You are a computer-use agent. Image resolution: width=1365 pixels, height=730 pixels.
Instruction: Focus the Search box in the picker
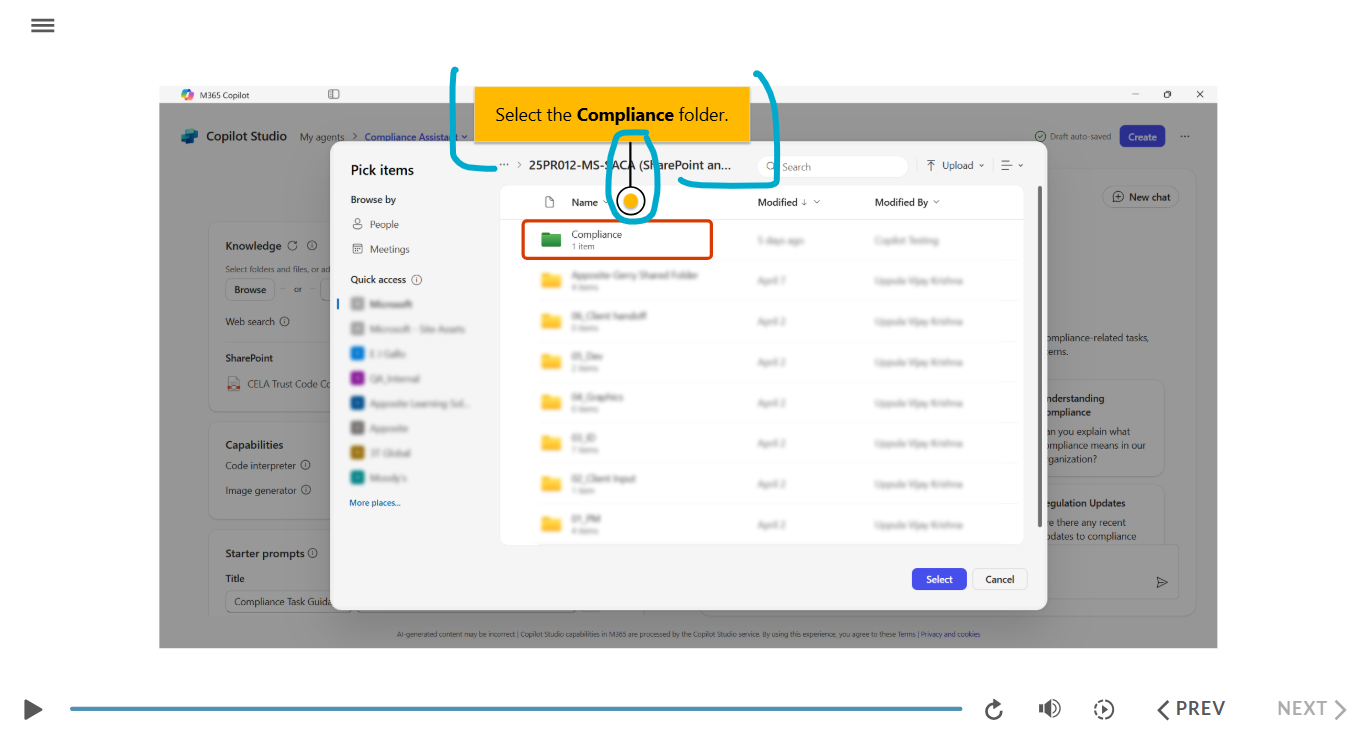833,167
